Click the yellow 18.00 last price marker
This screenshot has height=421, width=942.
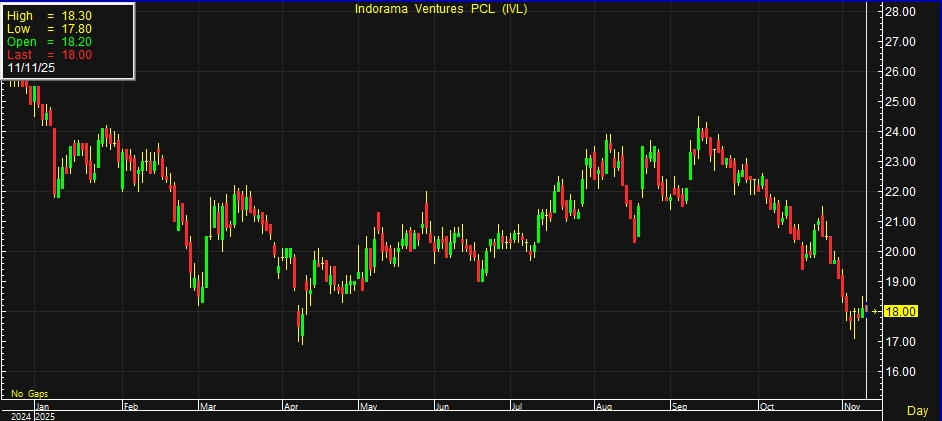[902, 312]
